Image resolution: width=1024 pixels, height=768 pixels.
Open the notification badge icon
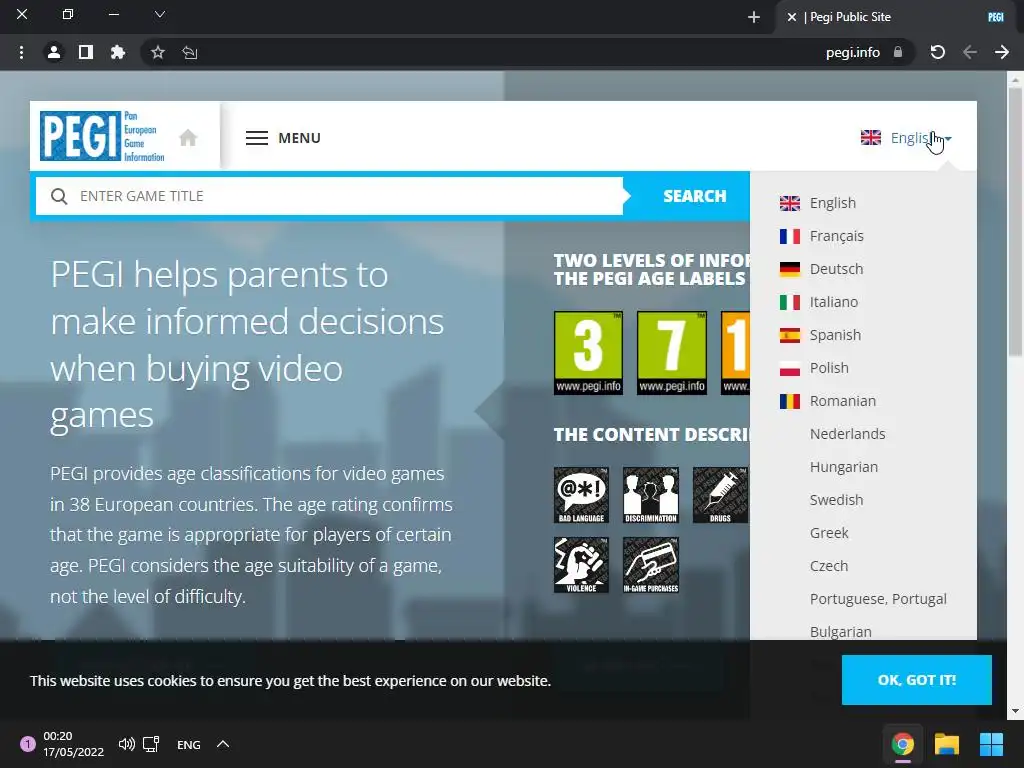27,744
